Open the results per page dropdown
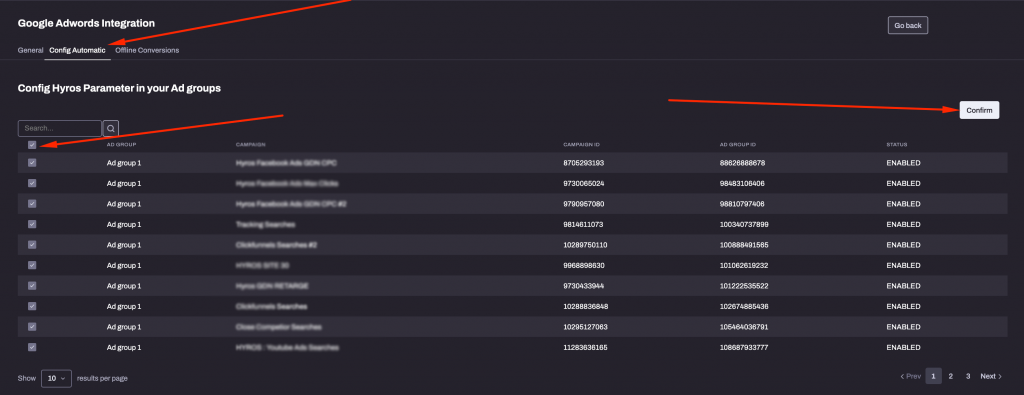 click(56, 378)
